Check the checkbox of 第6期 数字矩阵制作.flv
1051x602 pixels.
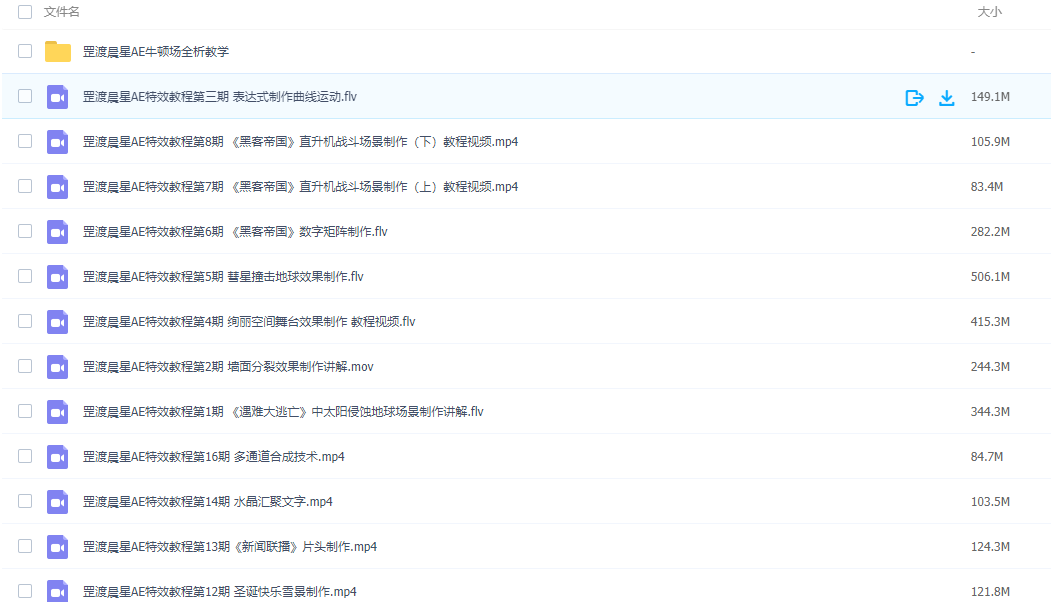click(24, 231)
